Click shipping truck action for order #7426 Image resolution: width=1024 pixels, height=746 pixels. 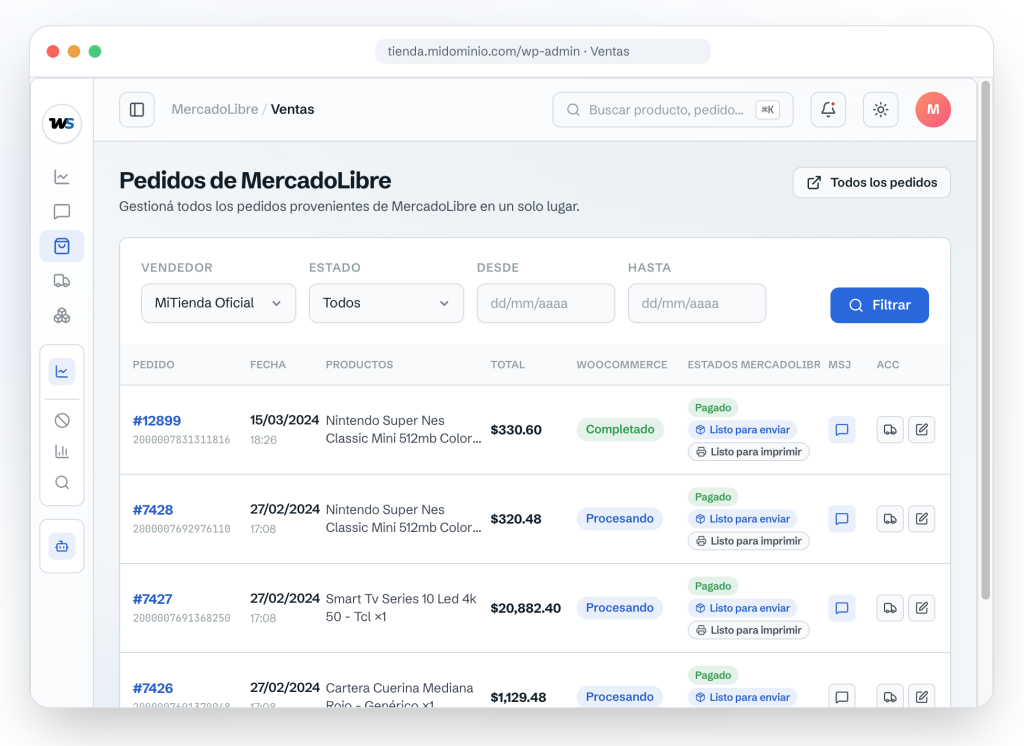[890, 696]
